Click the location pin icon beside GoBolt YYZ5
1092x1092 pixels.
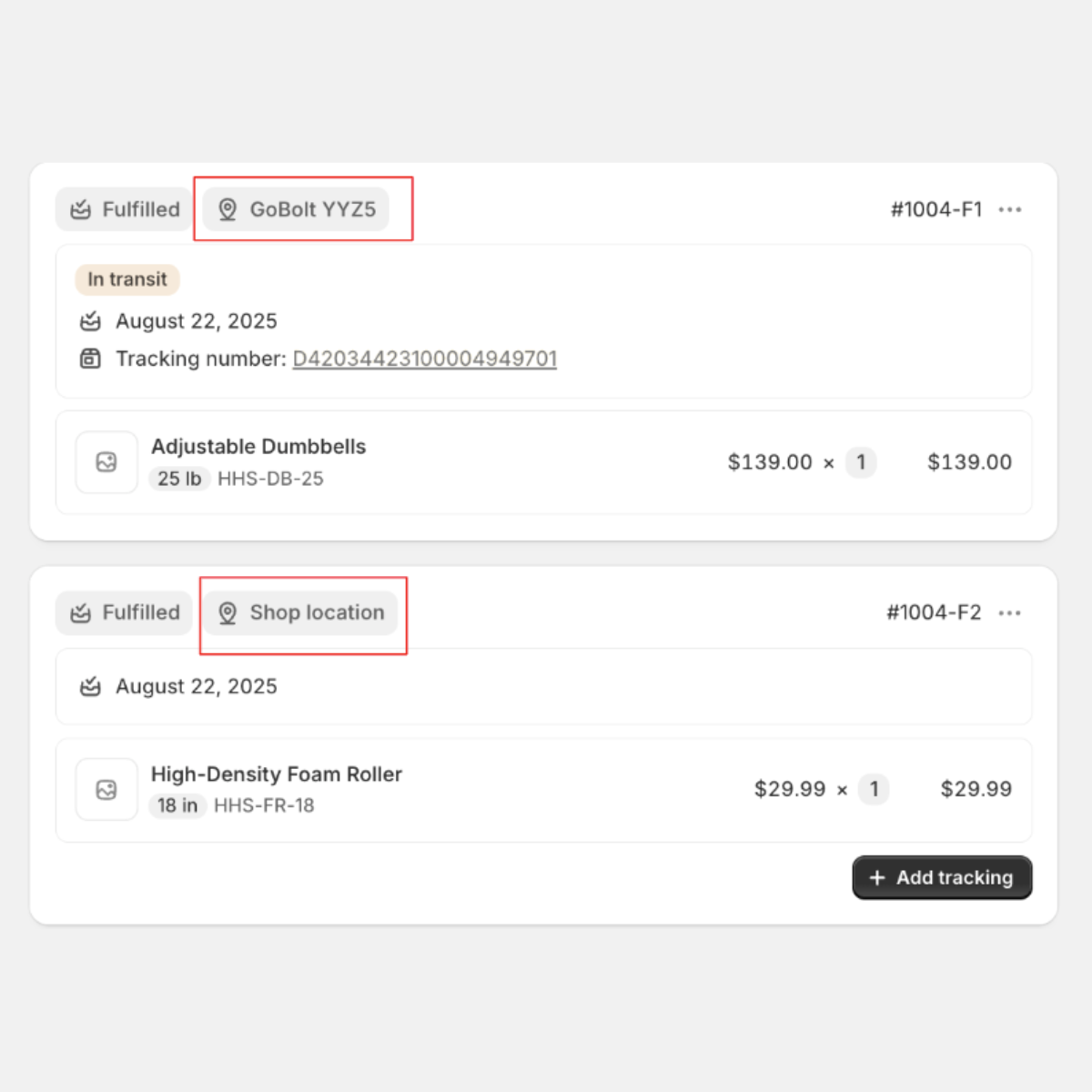pos(227,209)
